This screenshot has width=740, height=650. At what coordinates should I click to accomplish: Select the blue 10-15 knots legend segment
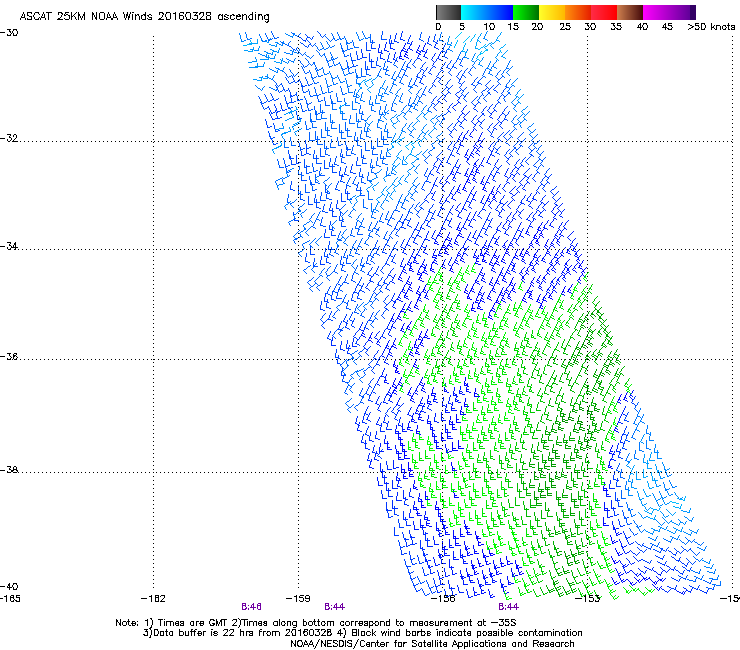pos(500,12)
